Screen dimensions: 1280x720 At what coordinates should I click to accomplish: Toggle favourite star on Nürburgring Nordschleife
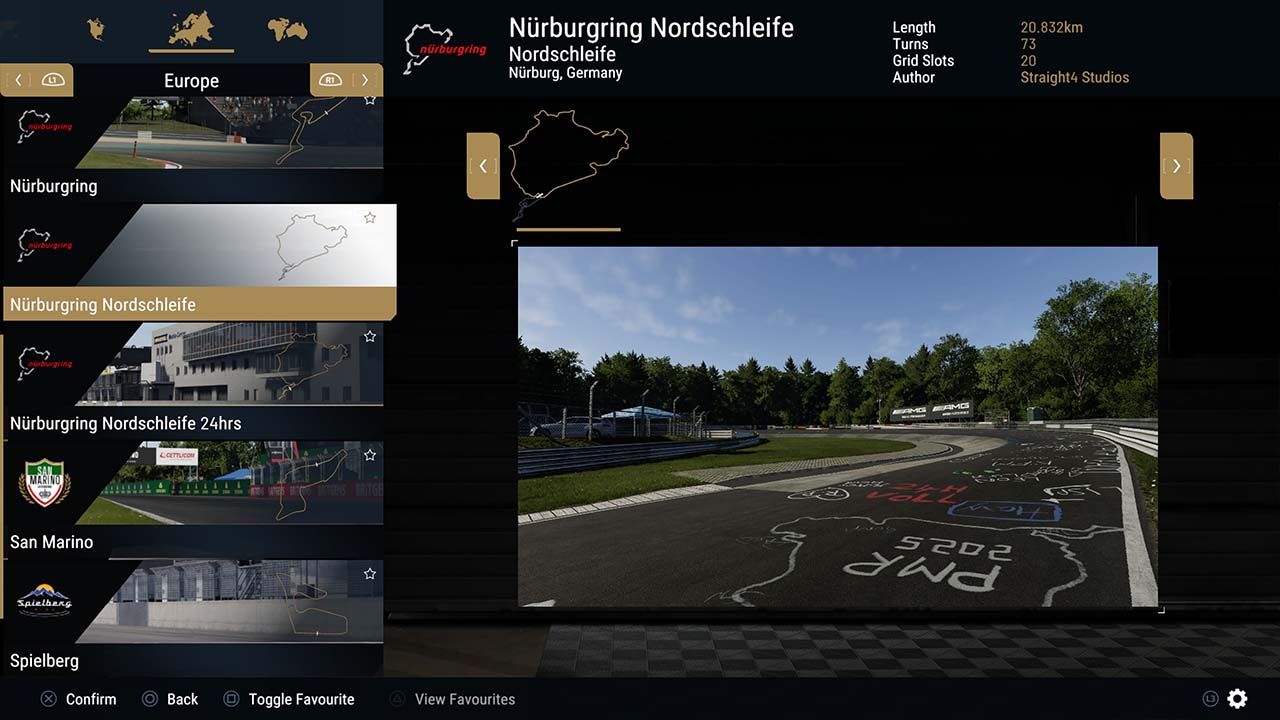[370, 217]
